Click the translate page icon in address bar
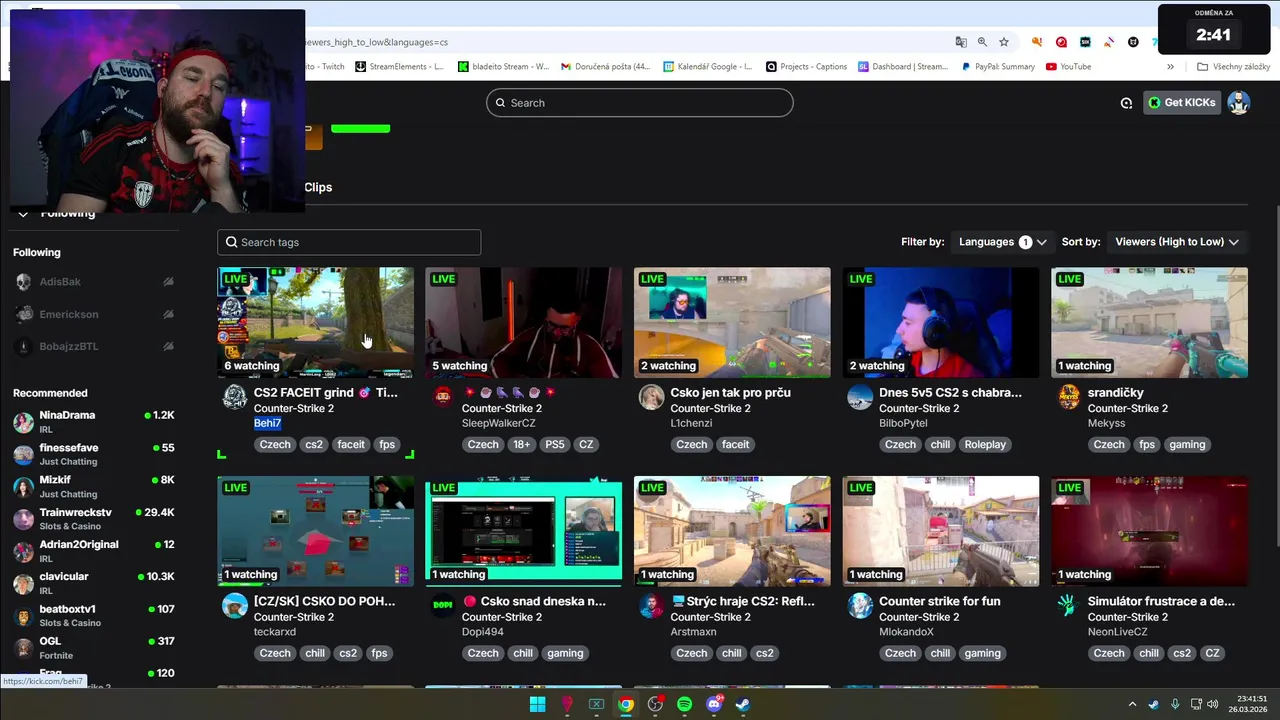The height and width of the screenshot is (720, 1280). [961, 42]
